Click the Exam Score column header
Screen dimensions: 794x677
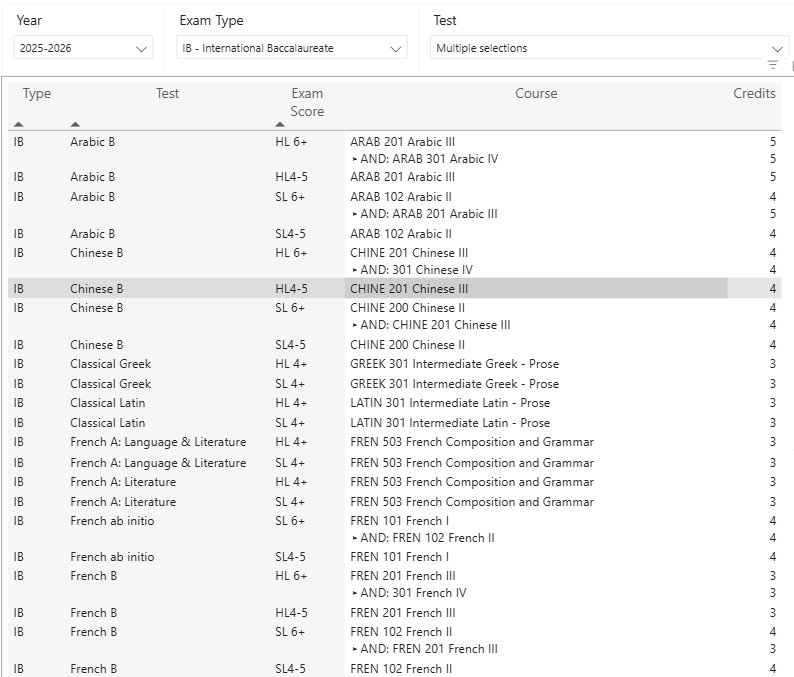point(307,102)
